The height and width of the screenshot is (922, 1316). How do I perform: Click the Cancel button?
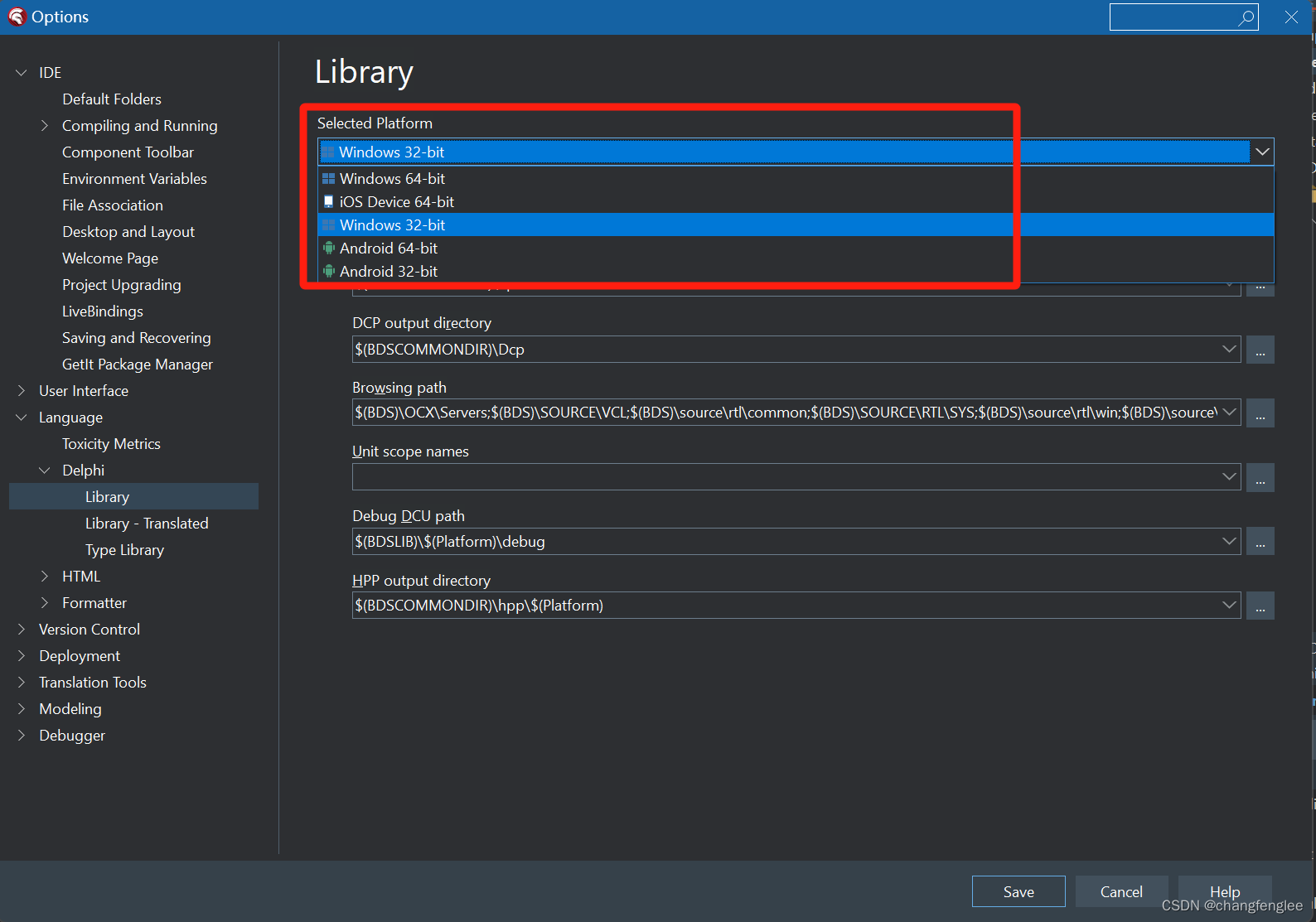click(1121, 891)
